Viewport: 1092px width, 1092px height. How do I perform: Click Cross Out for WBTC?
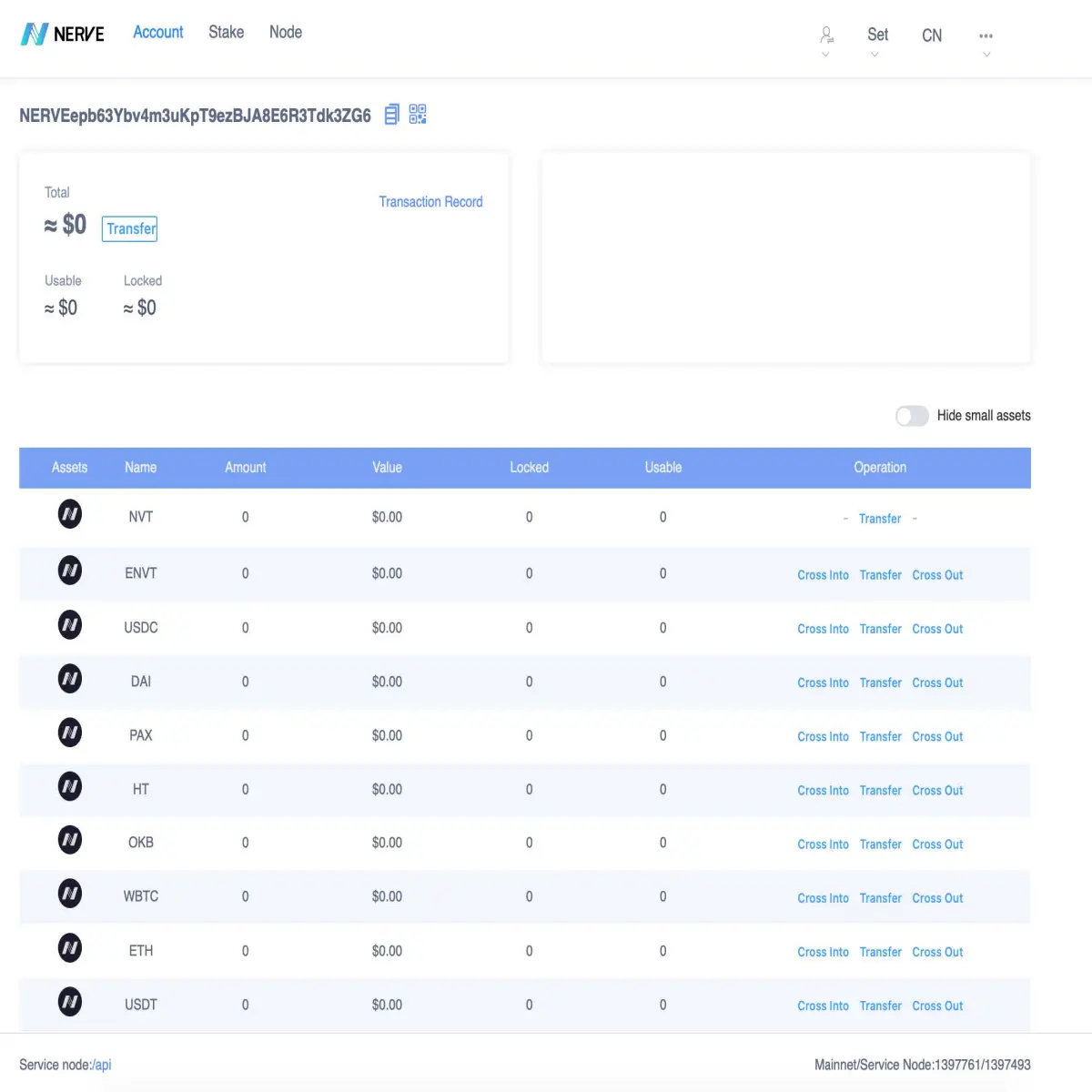click(x=937, y=898)
